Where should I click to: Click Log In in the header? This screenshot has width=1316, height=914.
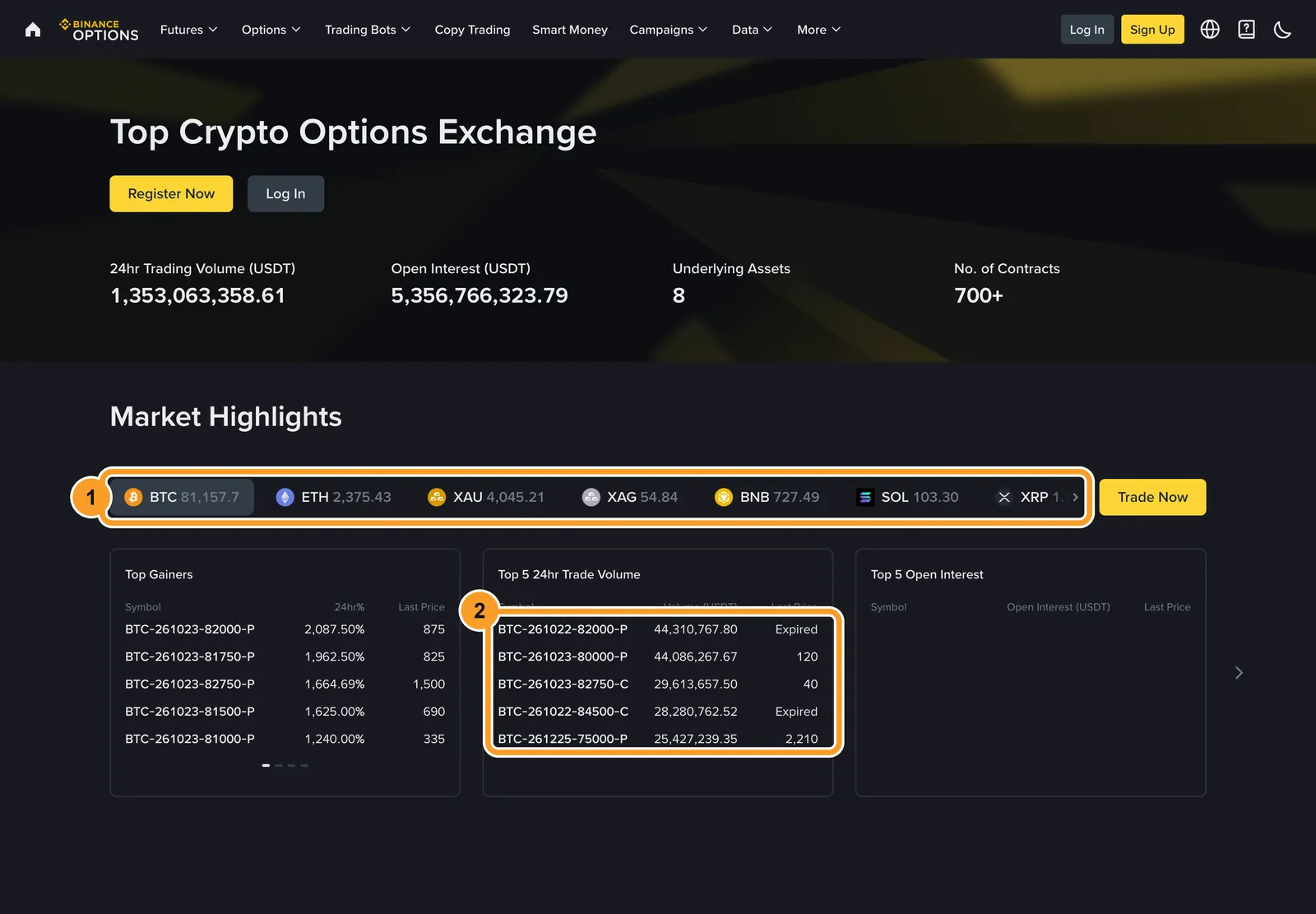pos(1087,30)
